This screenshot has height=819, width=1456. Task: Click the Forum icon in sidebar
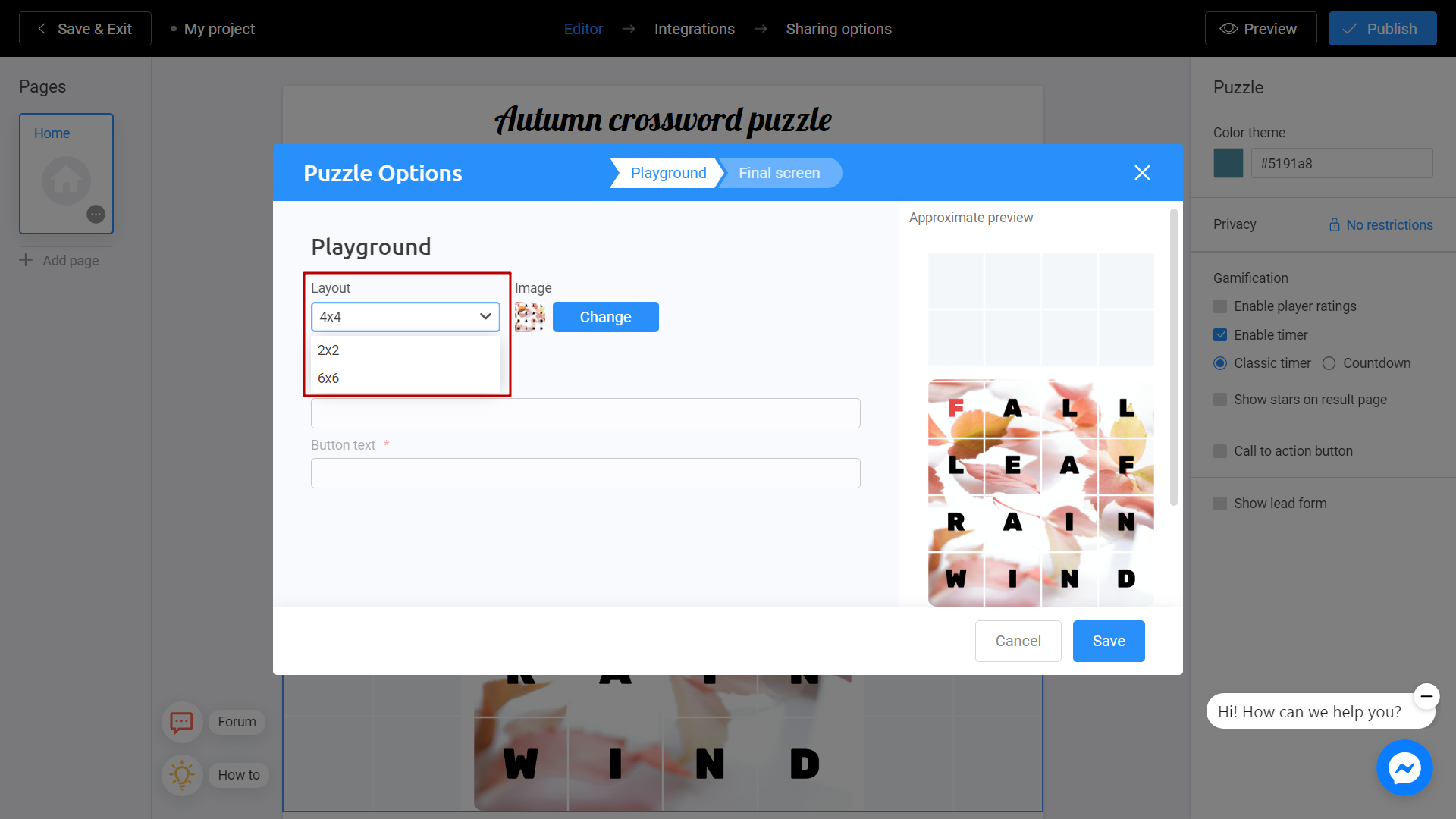coord(180,720)
